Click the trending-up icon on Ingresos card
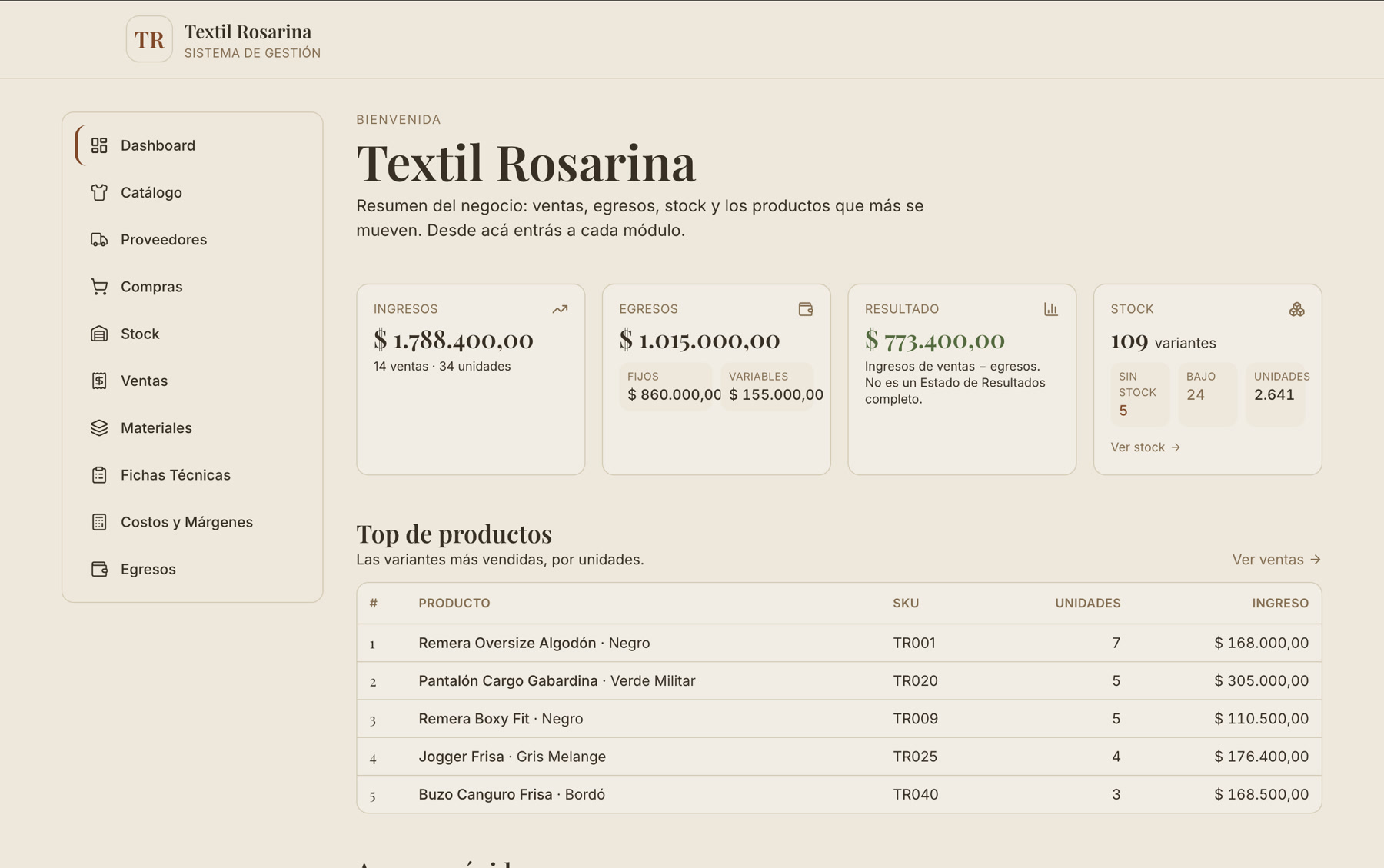The height and width of the screenshot is (868, 1384). click(x=560, y=309)
